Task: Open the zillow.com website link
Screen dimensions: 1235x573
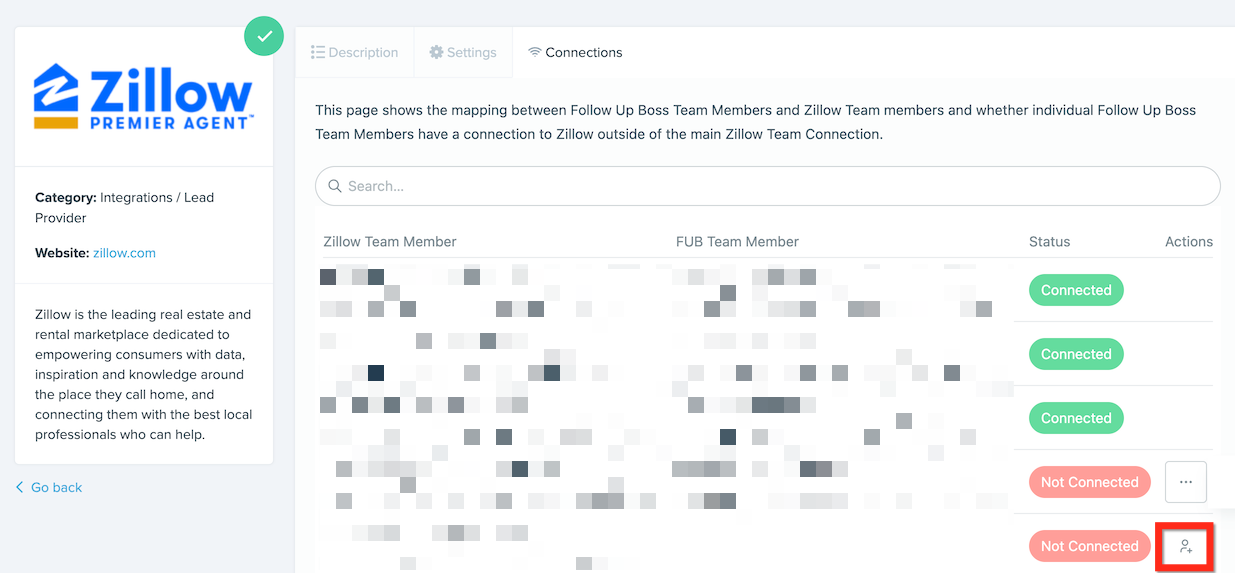Action: tap(124, 253)
